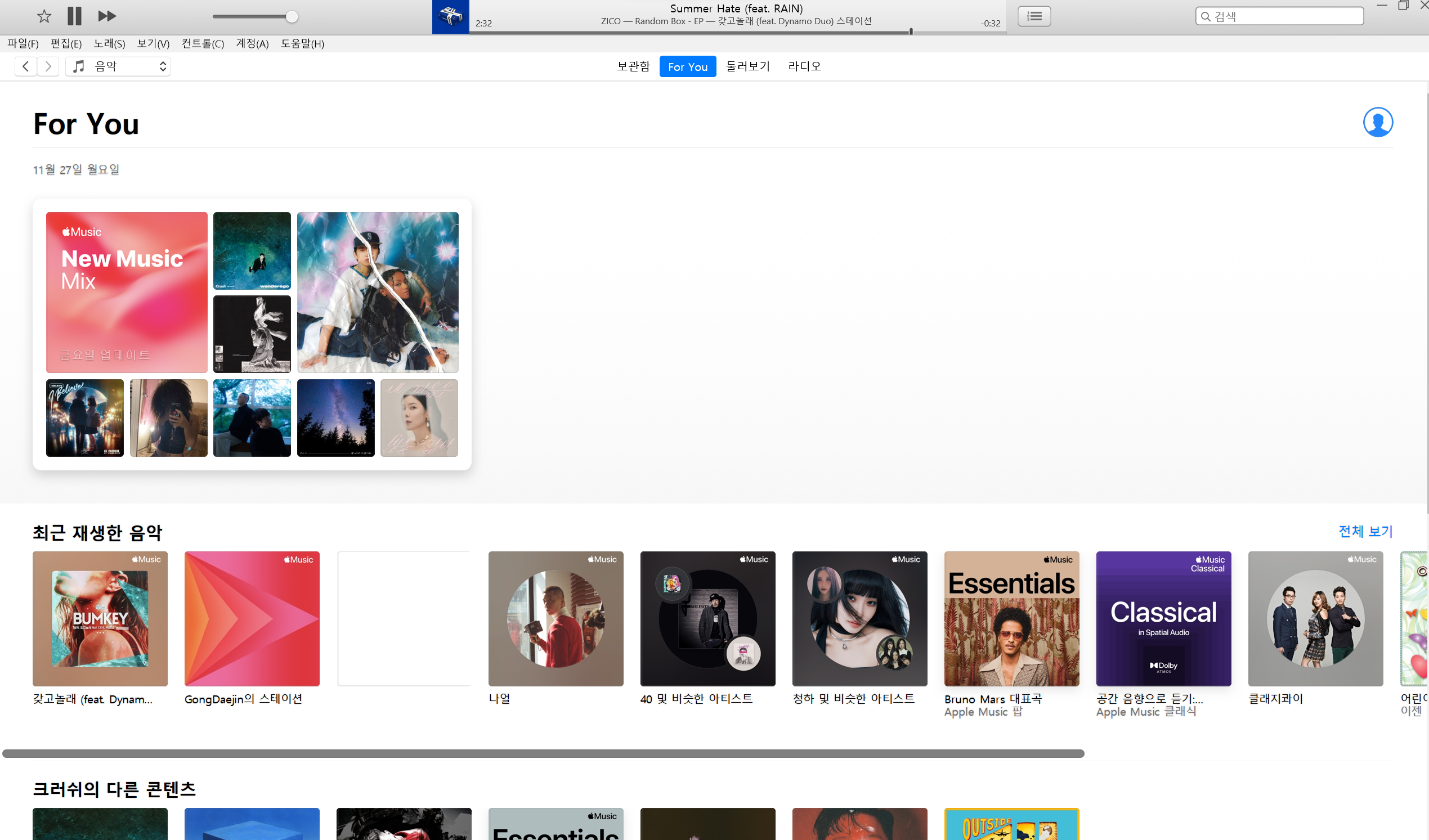The width and height of the screenshot is (1429, 840).
Task: Open the 클래지콰이 artist cover
Action: [x=1315, y=618]
